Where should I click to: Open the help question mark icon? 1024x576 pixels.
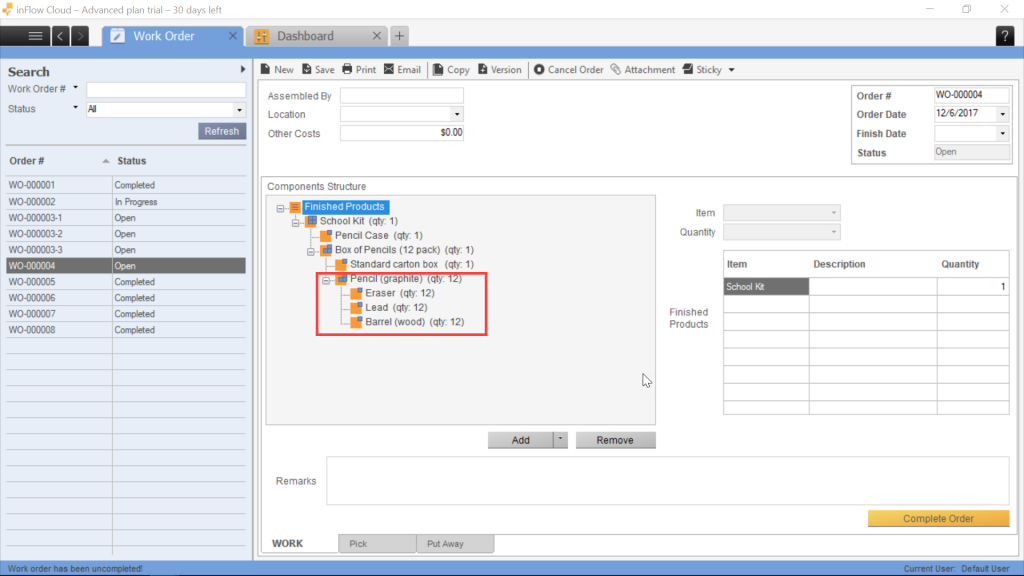pyautogui.click(x=1004, y=36)
